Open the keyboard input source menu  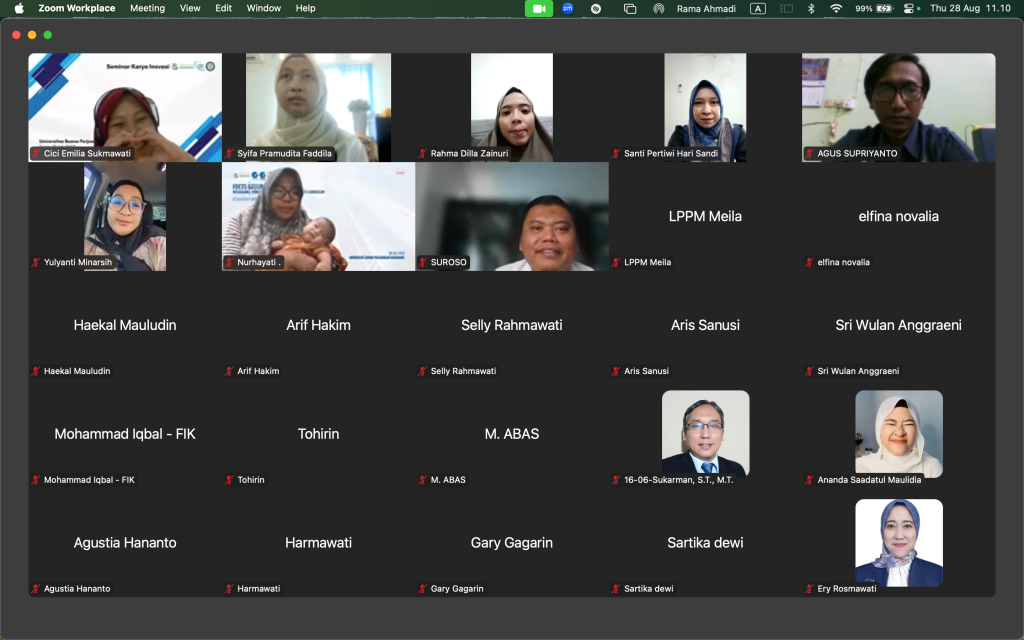pyautogui.click(x=758, y=8)
